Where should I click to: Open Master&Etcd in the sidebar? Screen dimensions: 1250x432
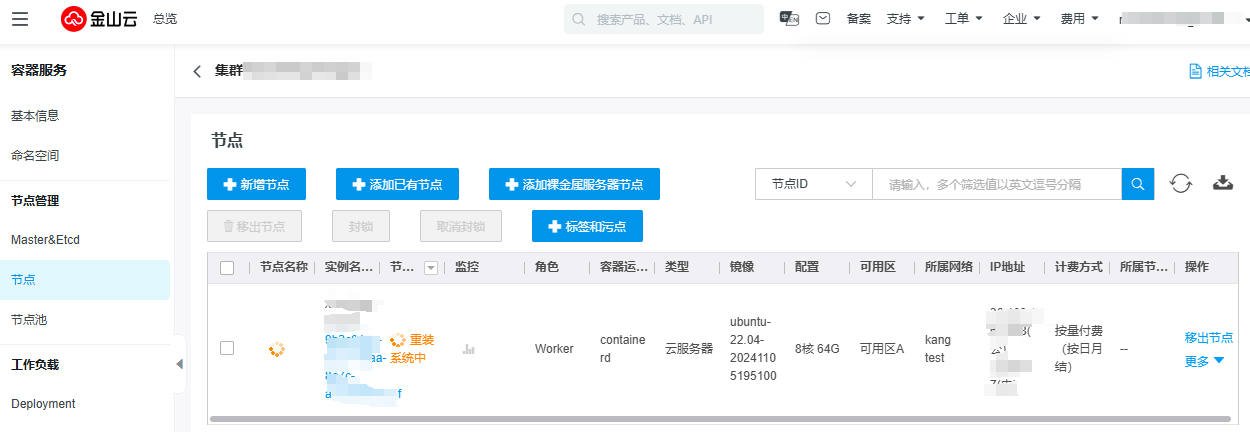pyautogui.click(x=45, y=240)
